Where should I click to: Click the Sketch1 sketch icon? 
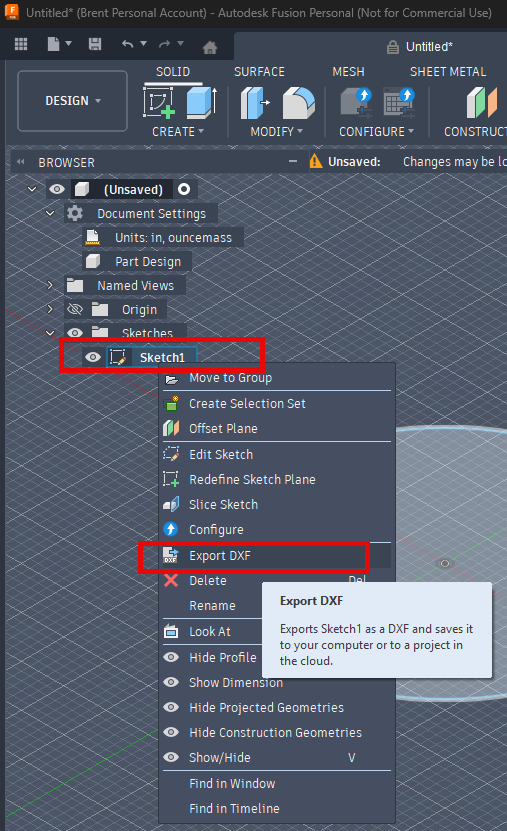point(118,357)
